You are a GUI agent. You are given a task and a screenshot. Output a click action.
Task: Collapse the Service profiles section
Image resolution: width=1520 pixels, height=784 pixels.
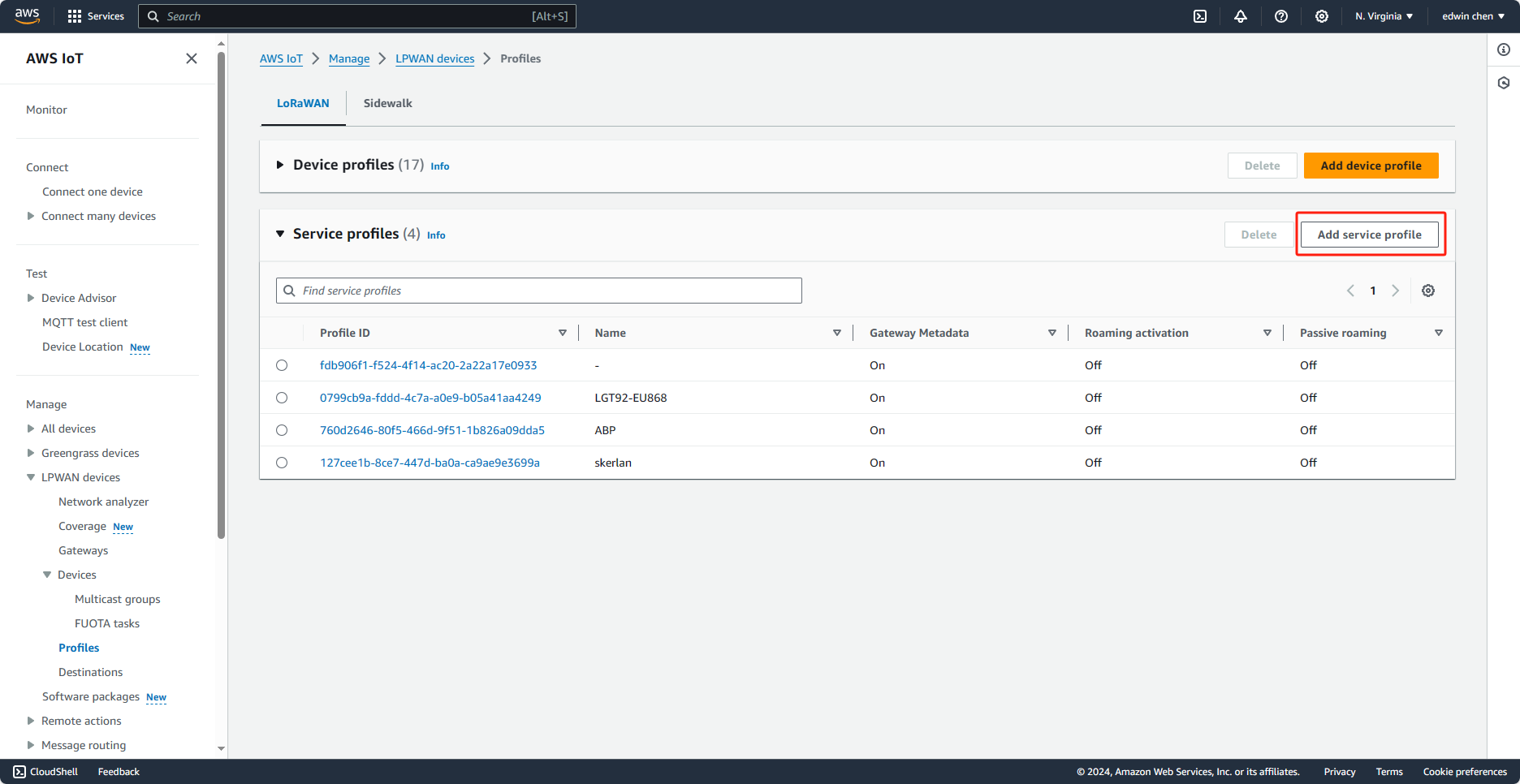280,234
